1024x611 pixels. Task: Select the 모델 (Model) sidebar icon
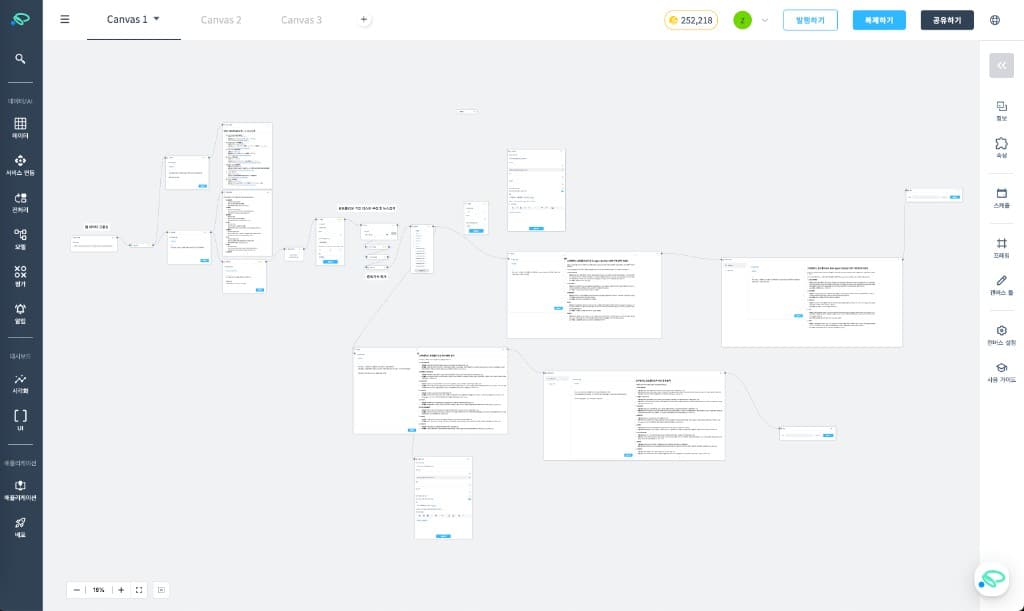(x=21, y=238)
